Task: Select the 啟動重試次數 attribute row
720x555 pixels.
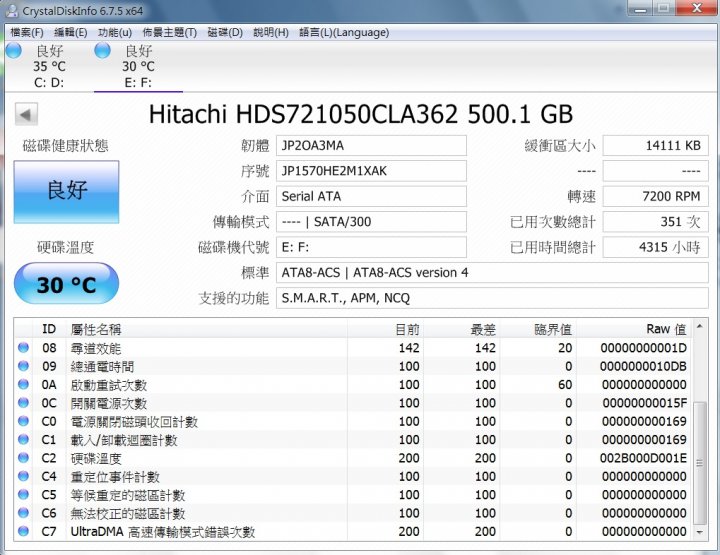Action: pyautogui.click(x=353, y=385)
